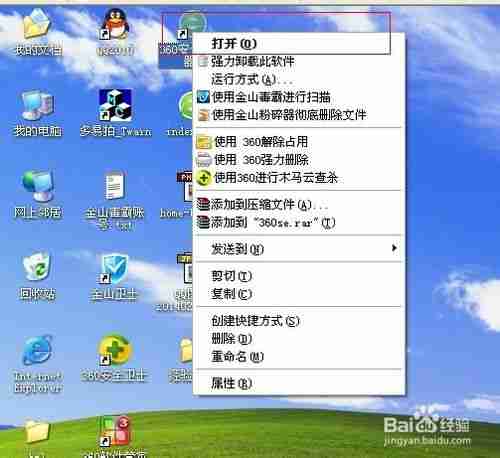This screenshot has height=458, width=500.
Task: Open 回收站 recycle bin icon
Action: click(37, 267)
